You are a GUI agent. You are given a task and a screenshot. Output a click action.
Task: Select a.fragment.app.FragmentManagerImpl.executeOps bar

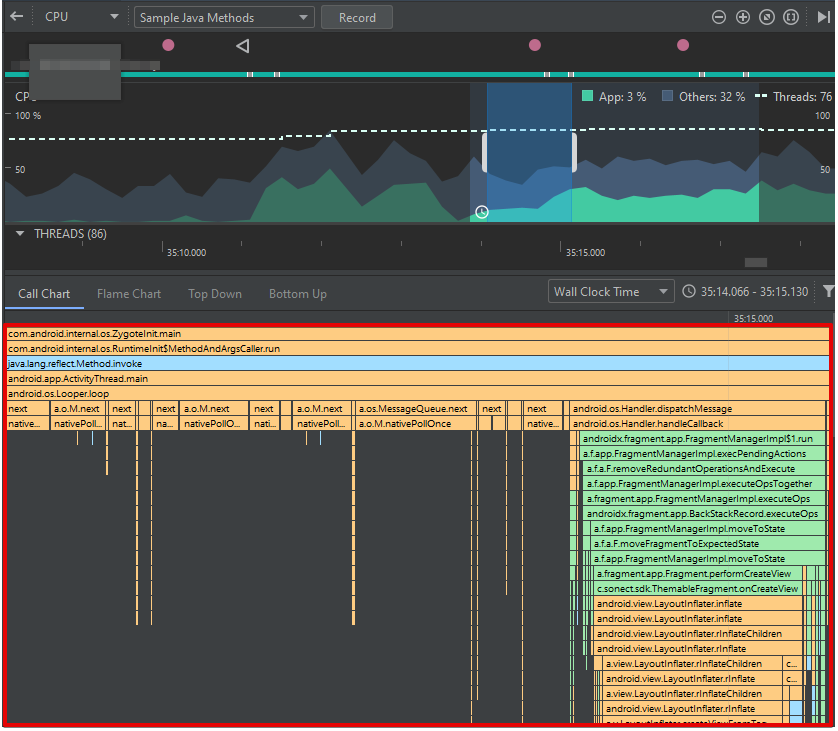coord(704,499)
